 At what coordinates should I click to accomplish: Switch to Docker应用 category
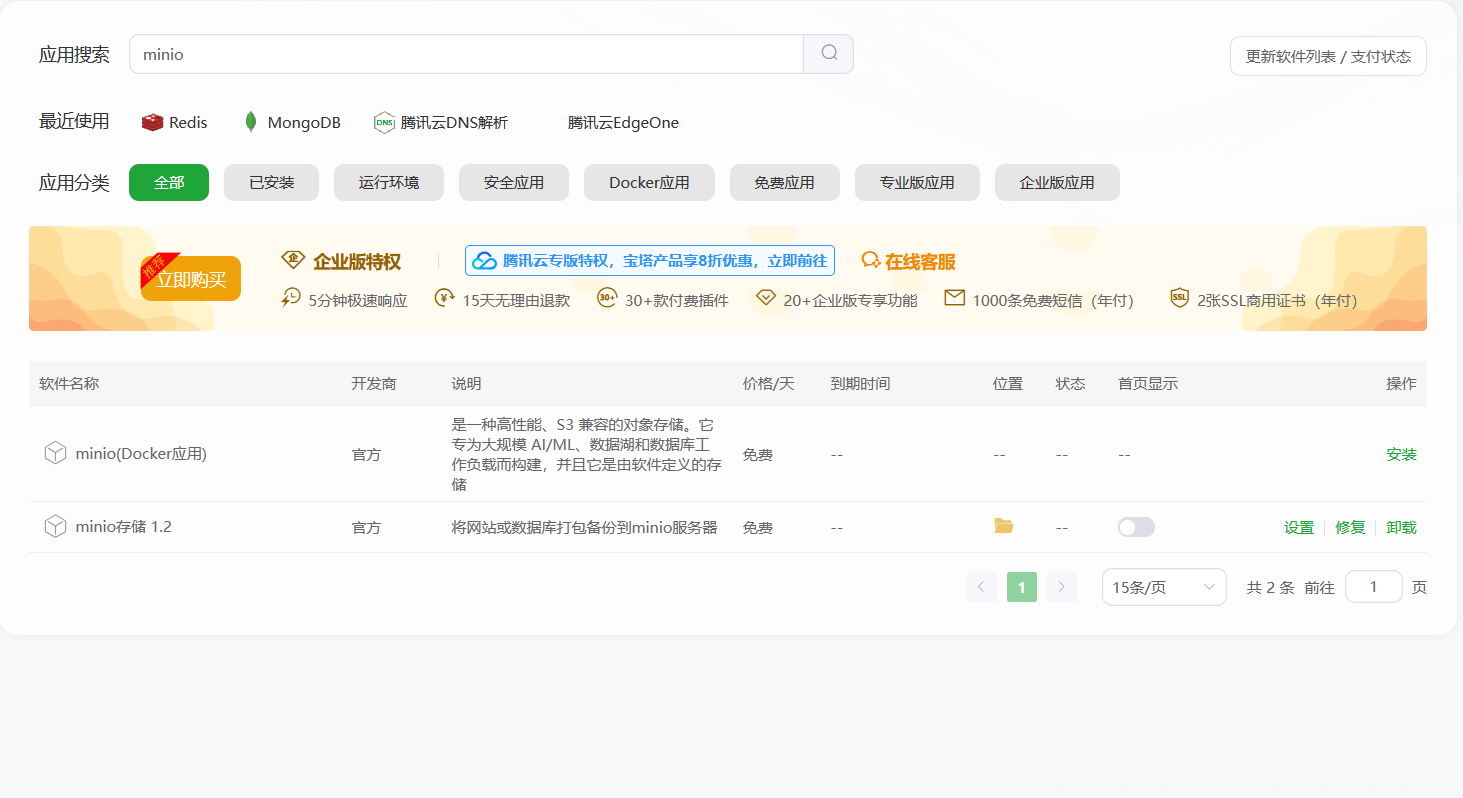coord(649,183)
